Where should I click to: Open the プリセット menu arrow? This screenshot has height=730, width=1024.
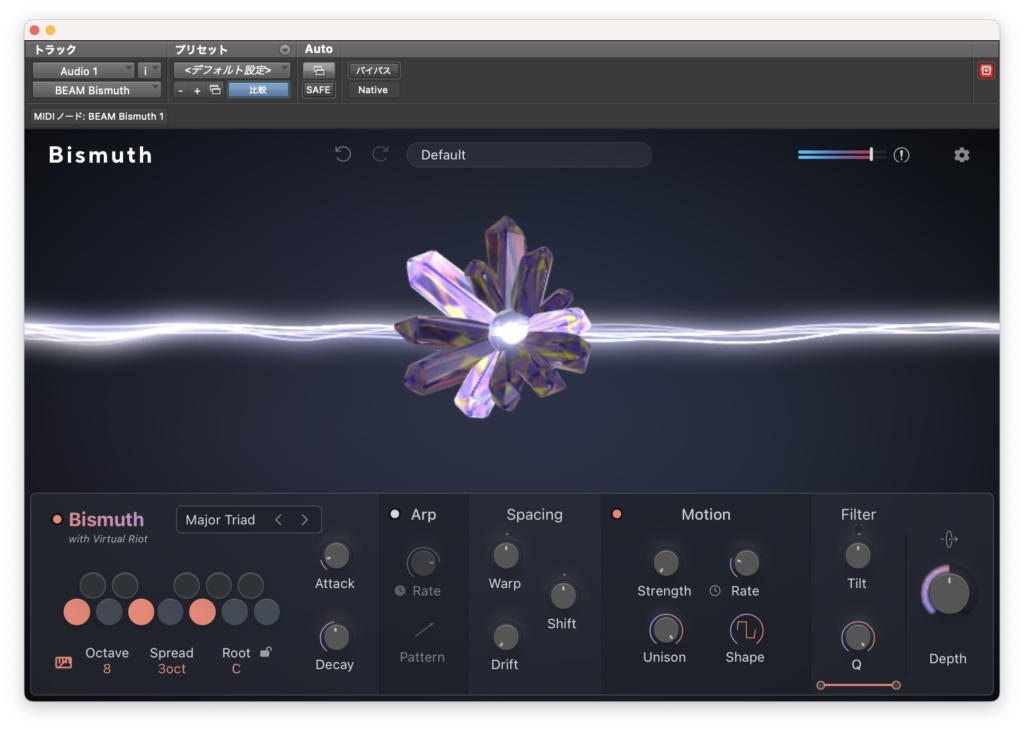tap(285, 50)
